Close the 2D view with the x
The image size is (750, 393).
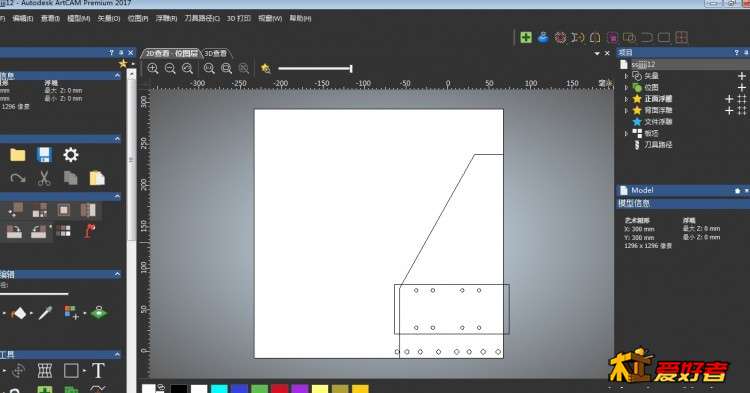(607, 53)
